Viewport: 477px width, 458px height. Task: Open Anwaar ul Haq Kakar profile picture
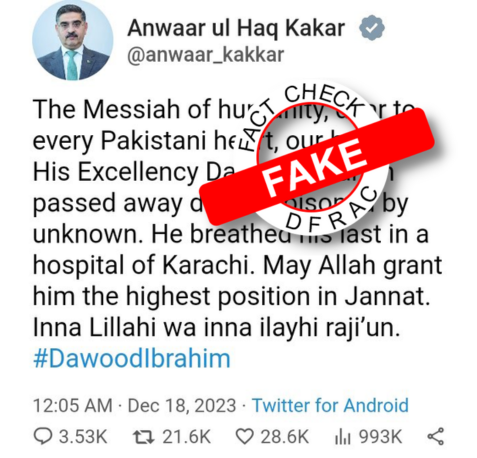point(73,42)
